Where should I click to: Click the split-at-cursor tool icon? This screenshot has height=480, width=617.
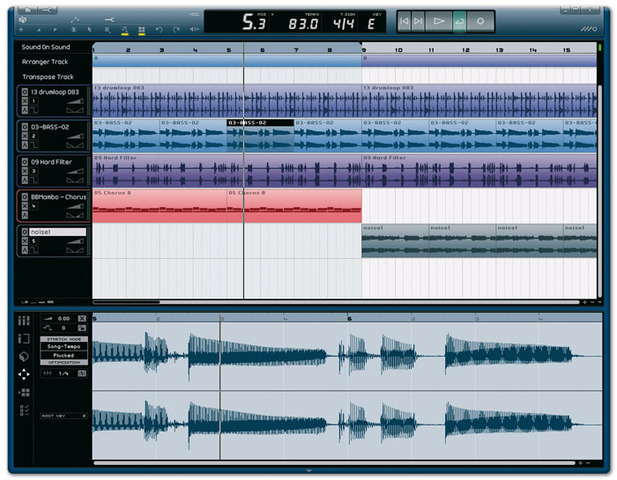click(74, 30)
